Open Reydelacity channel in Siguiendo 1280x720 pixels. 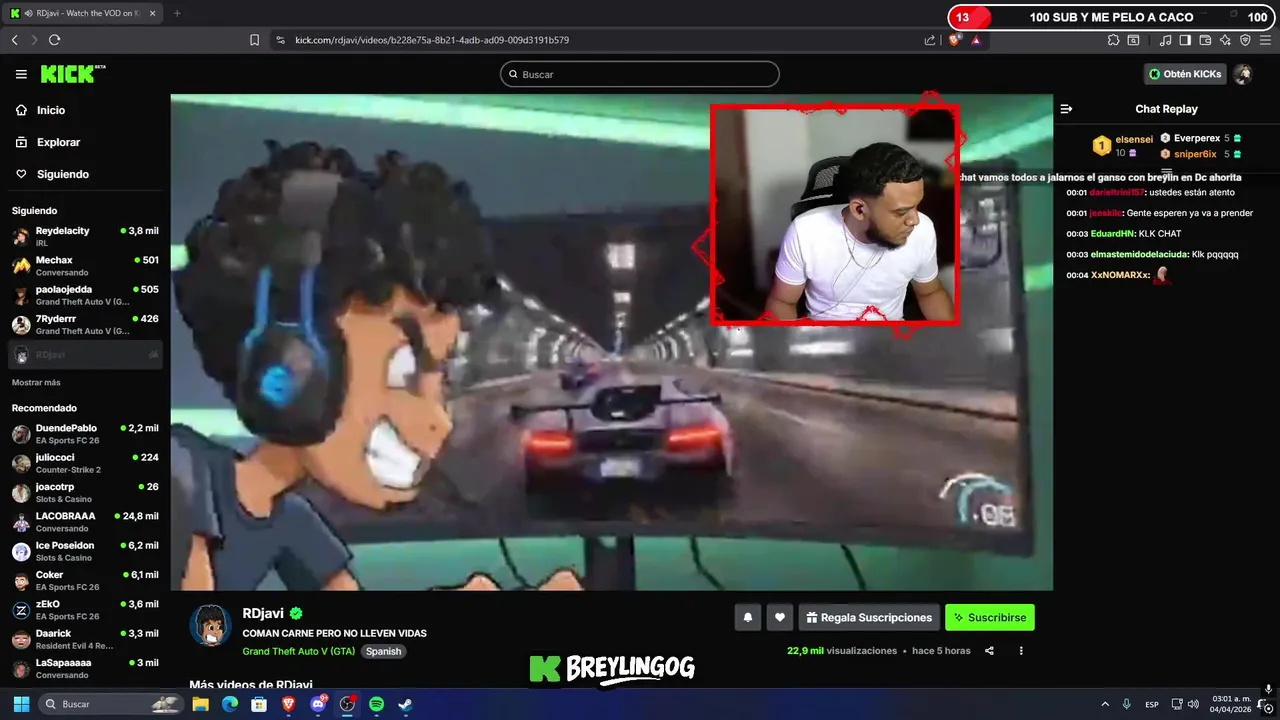[x=85, y=236]
